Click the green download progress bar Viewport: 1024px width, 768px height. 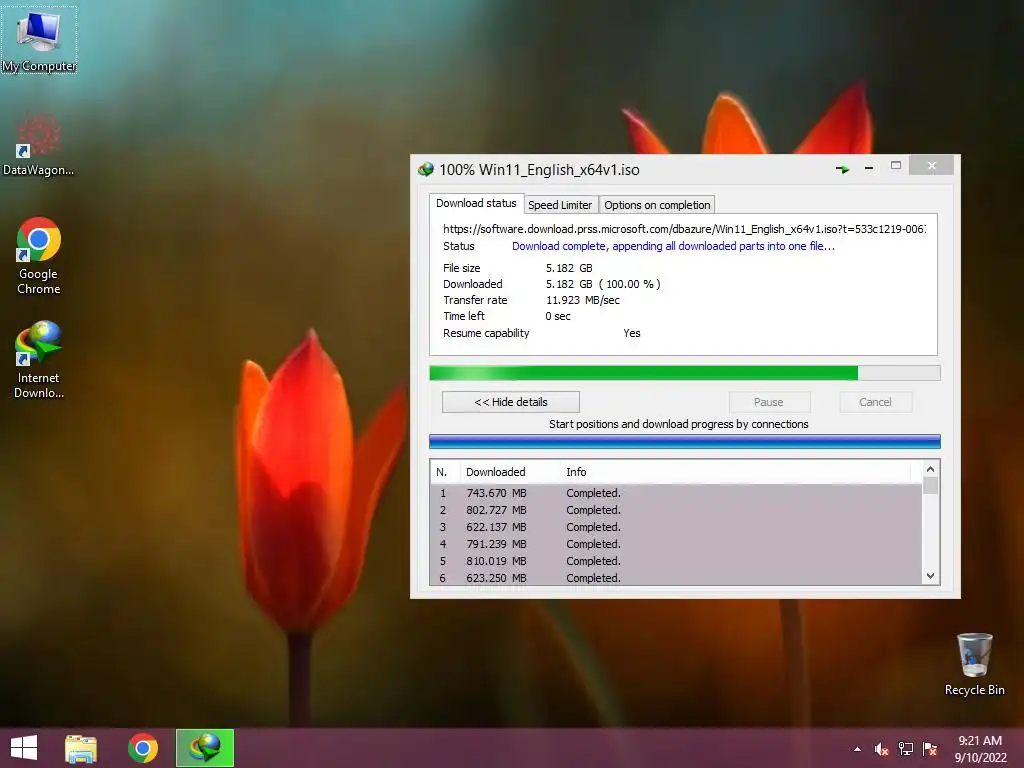684,373
